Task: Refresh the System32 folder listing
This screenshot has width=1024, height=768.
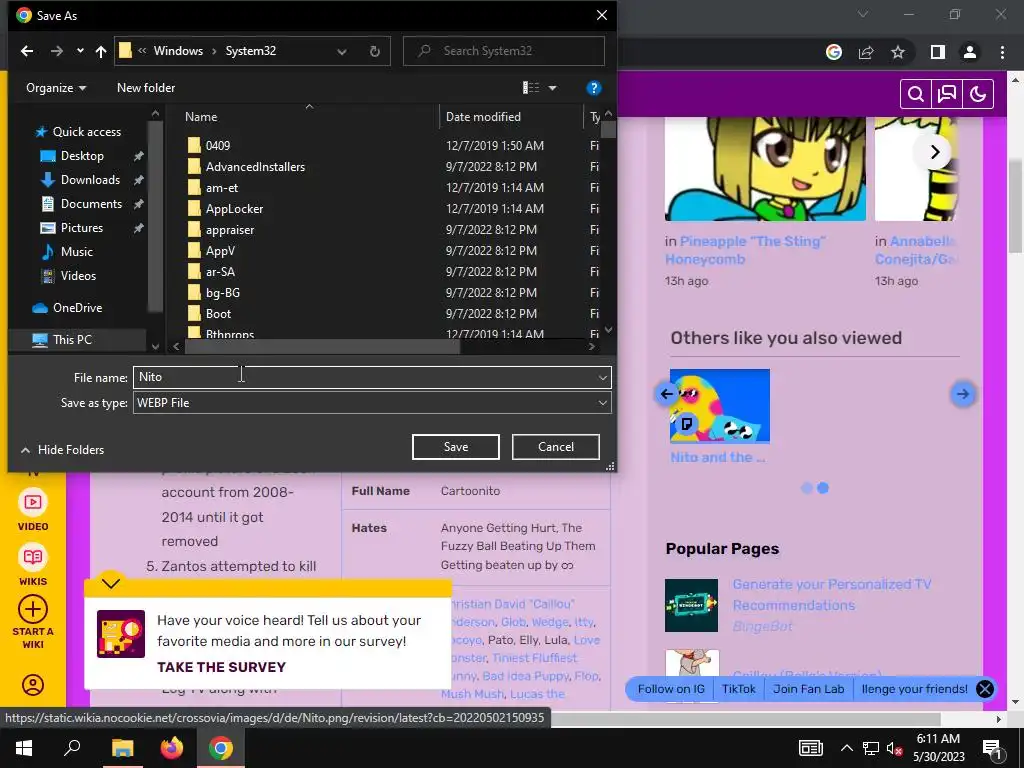Action: (374, 51)
